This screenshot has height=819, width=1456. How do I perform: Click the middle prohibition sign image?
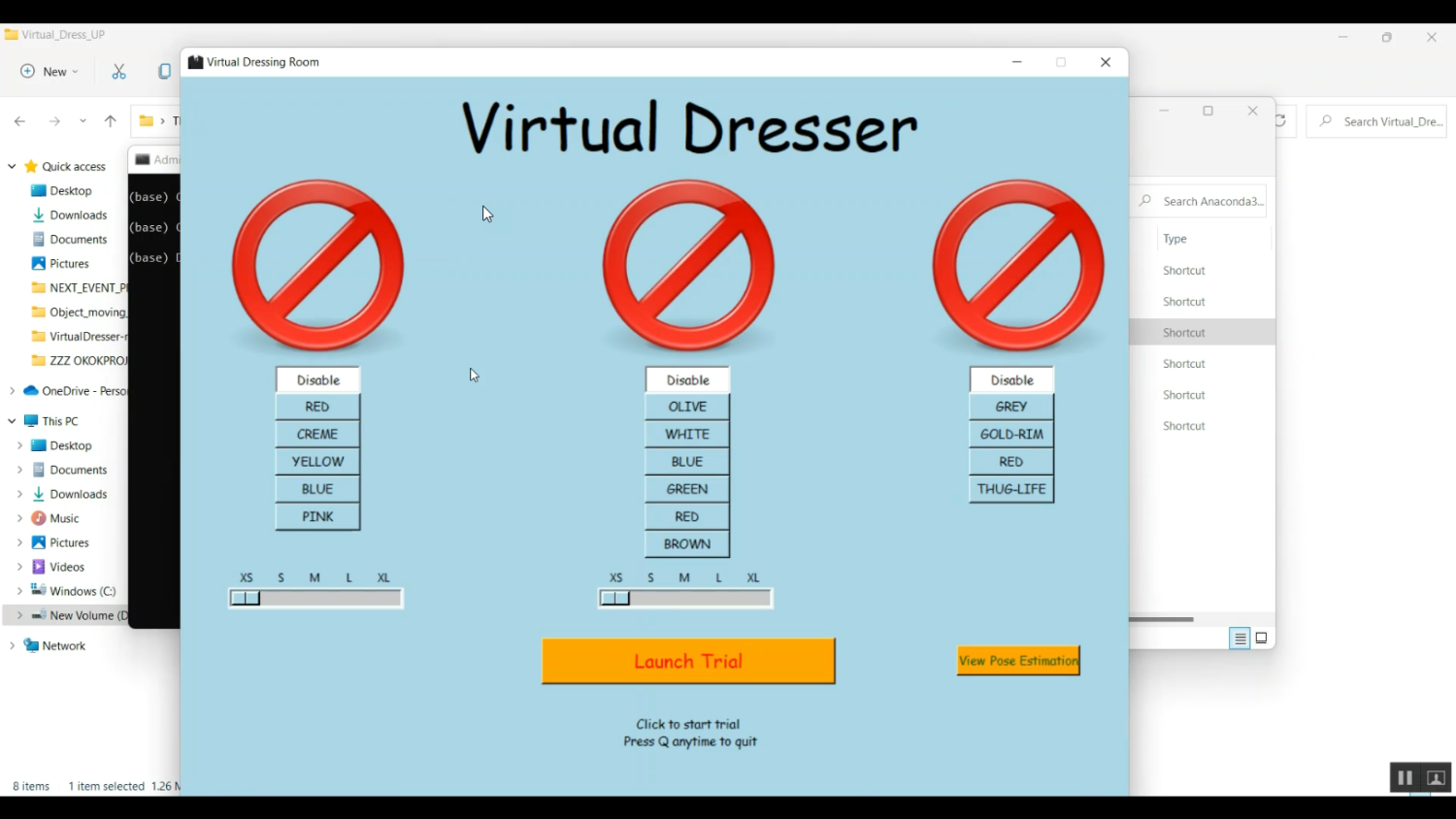pos(687,265)
